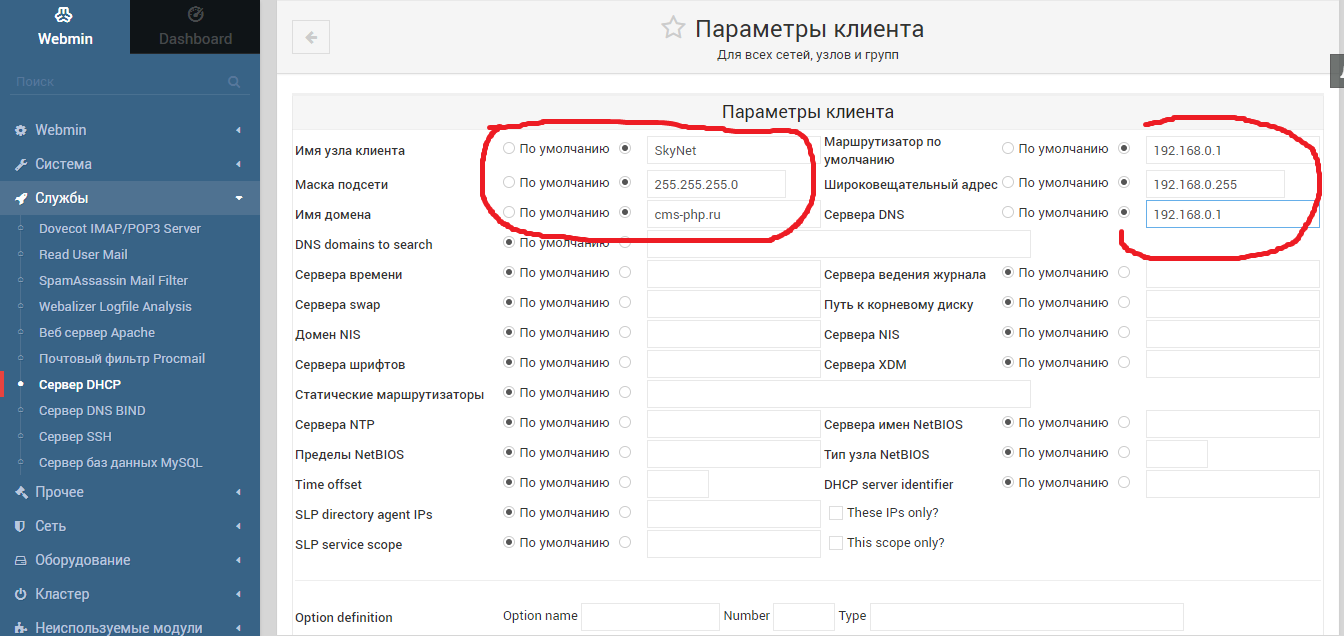Click the Маска подсети field 255.255.255.0
The height and width of the screenshot is (636, 1344).
pyautogui.click(x=716, y=184)
